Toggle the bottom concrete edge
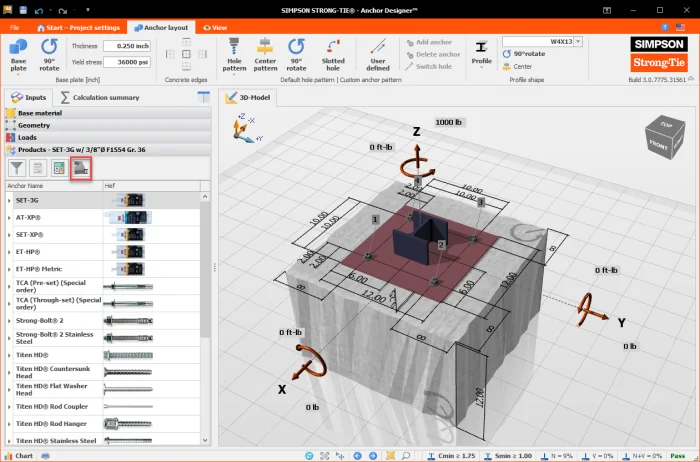 pyautogui.click(x=186, y=67)
